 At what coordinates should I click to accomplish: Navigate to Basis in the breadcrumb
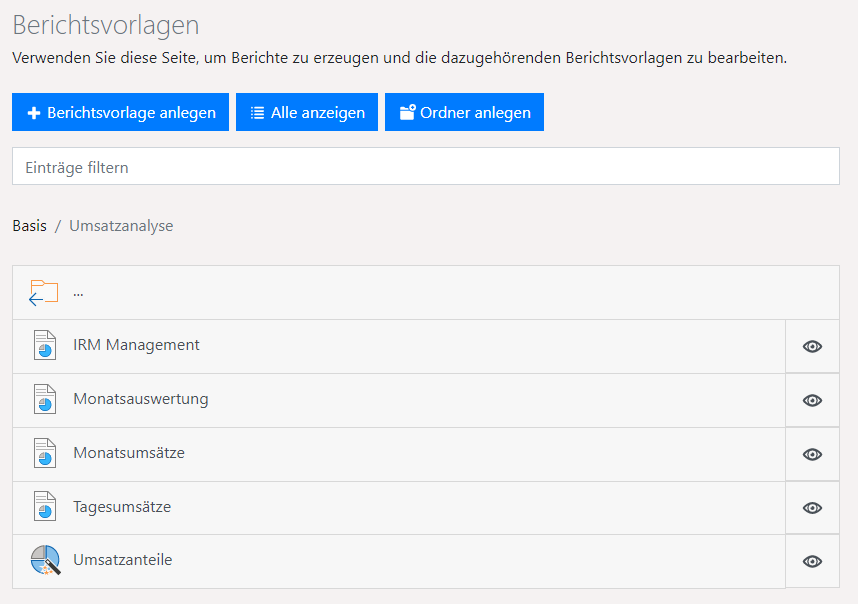29,226
